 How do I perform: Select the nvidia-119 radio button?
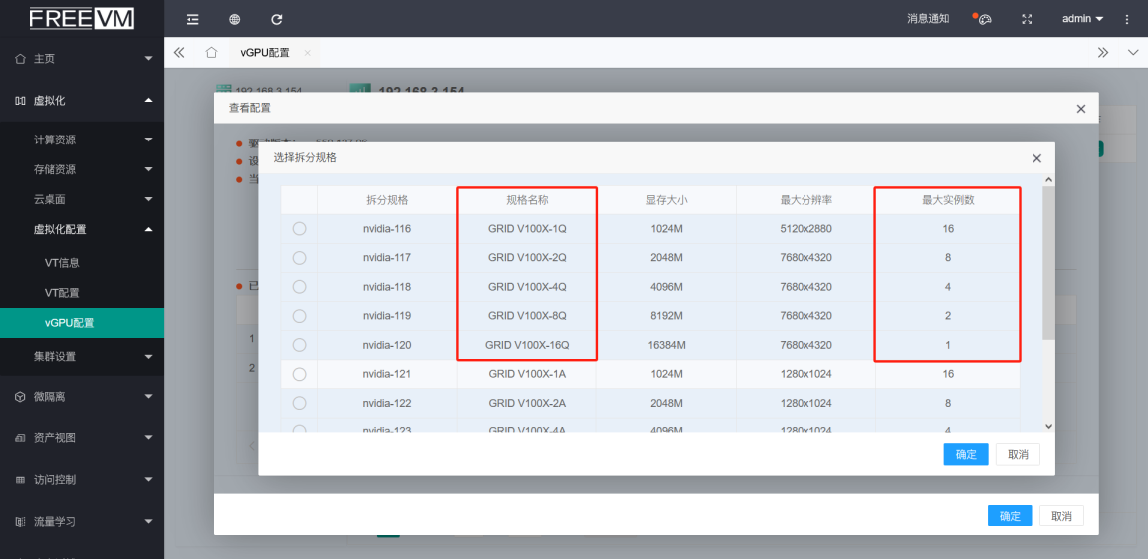299,316
